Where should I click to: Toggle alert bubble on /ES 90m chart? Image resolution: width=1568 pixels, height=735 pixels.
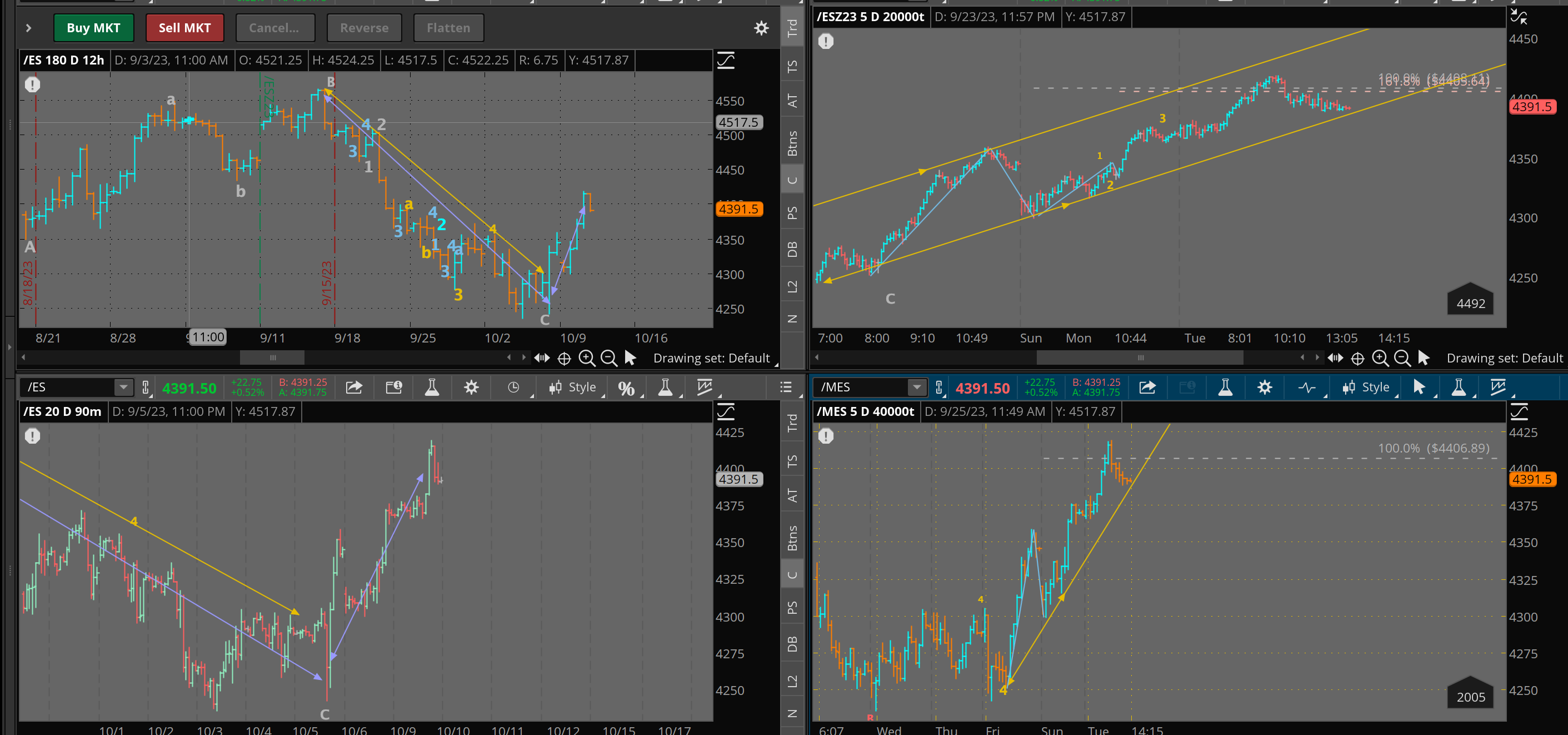click(x=32, y=436)
